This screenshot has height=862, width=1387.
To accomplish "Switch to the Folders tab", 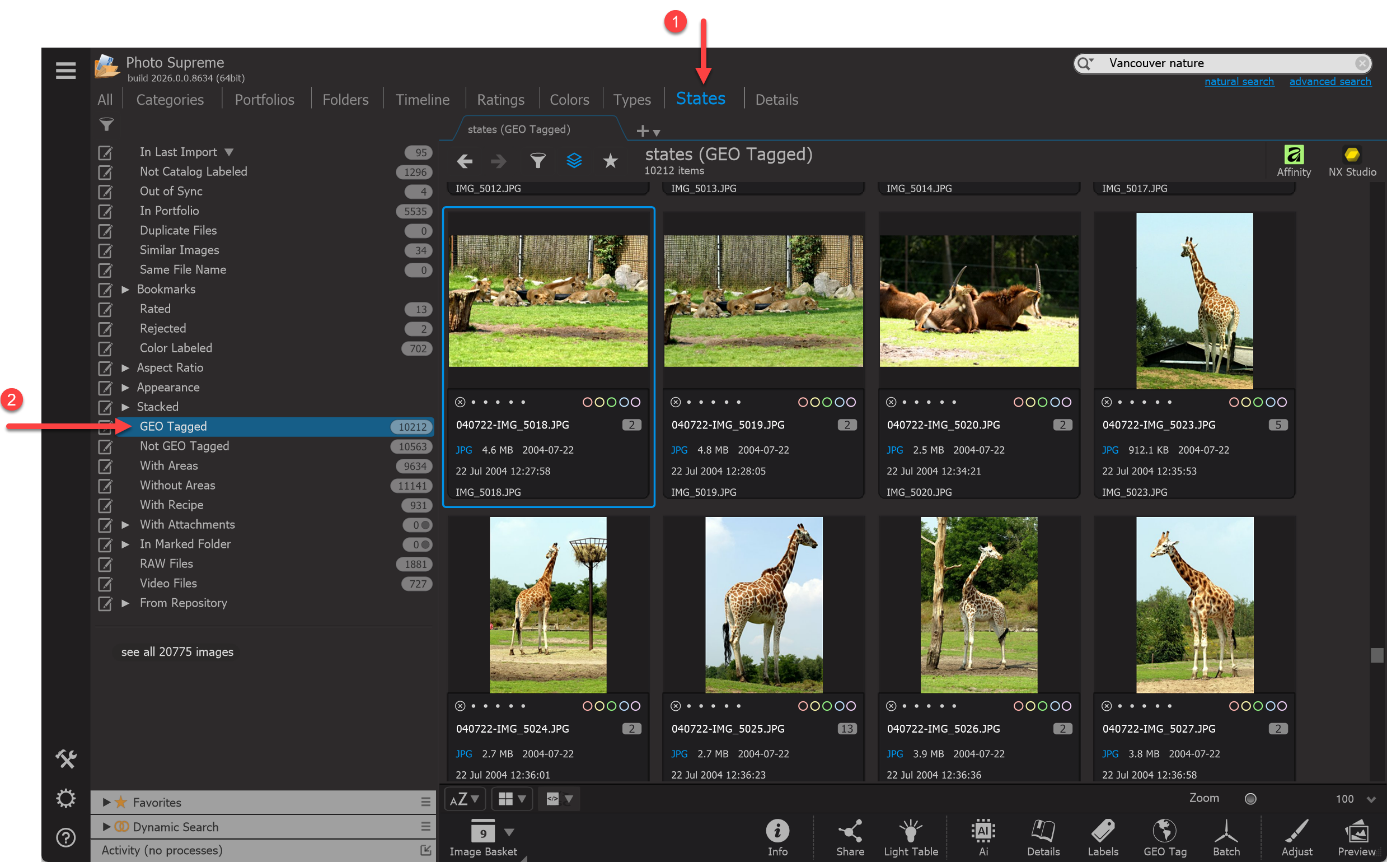I will [x=345, y=100].
